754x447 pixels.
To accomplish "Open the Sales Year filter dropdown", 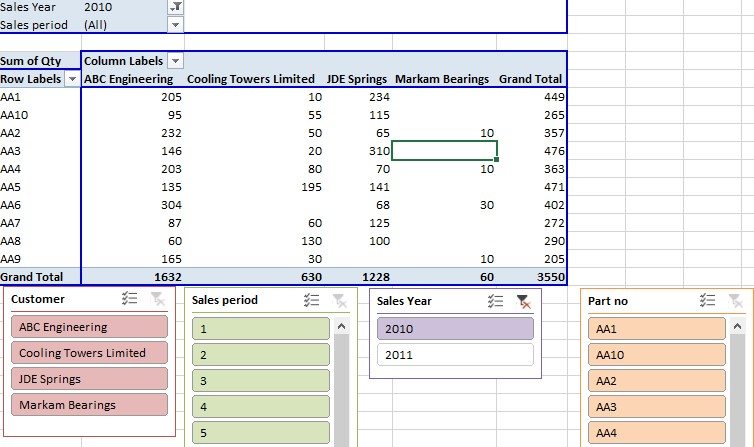I will (175, 7).
